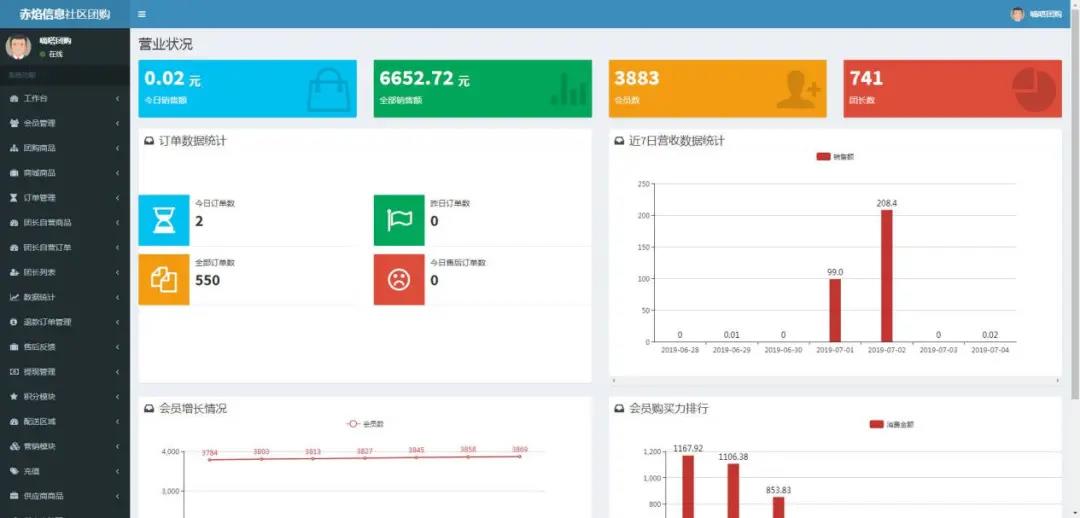Expand the 订单管理 sidebar menu
The image size is (1080, 518).
(x=64, y=198)
